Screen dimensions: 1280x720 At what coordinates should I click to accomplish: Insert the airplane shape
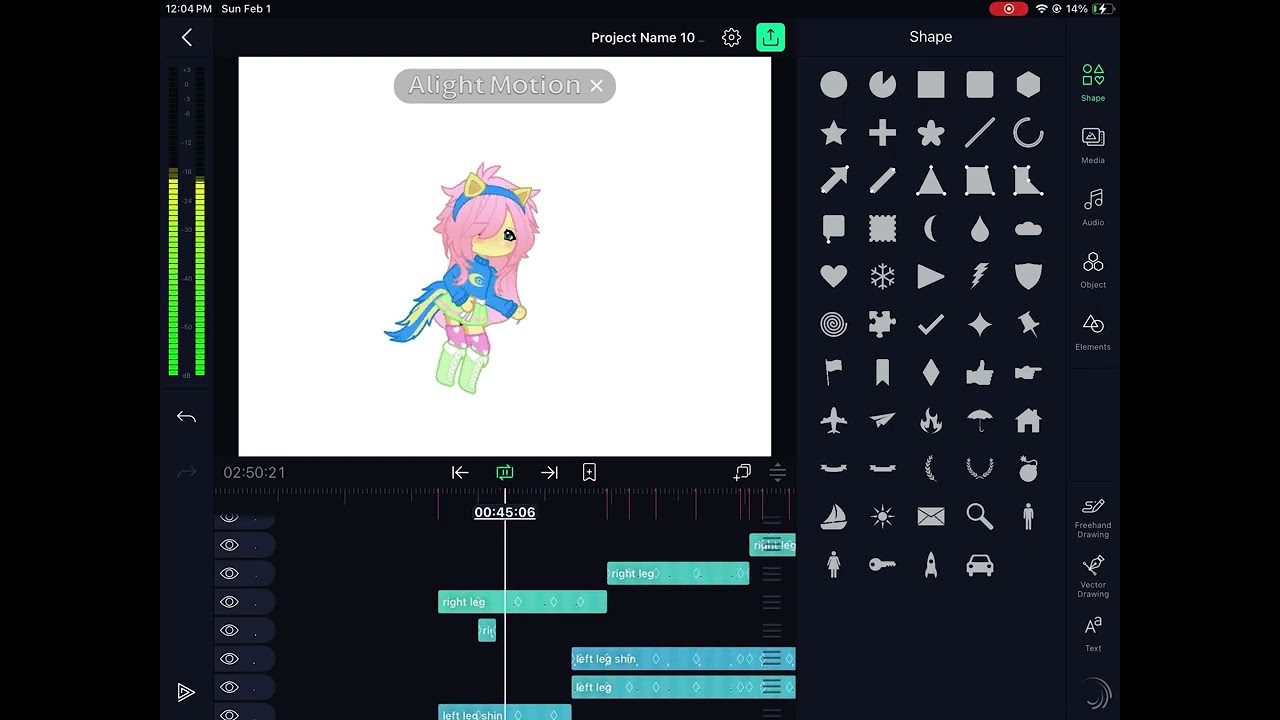tap(833, 421)
